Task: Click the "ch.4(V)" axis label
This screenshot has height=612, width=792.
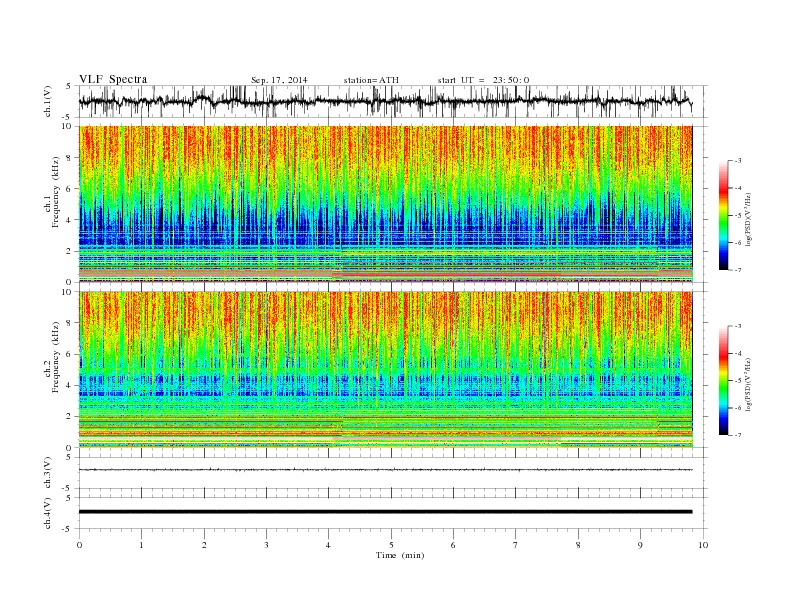Action: tap(48, 513)
